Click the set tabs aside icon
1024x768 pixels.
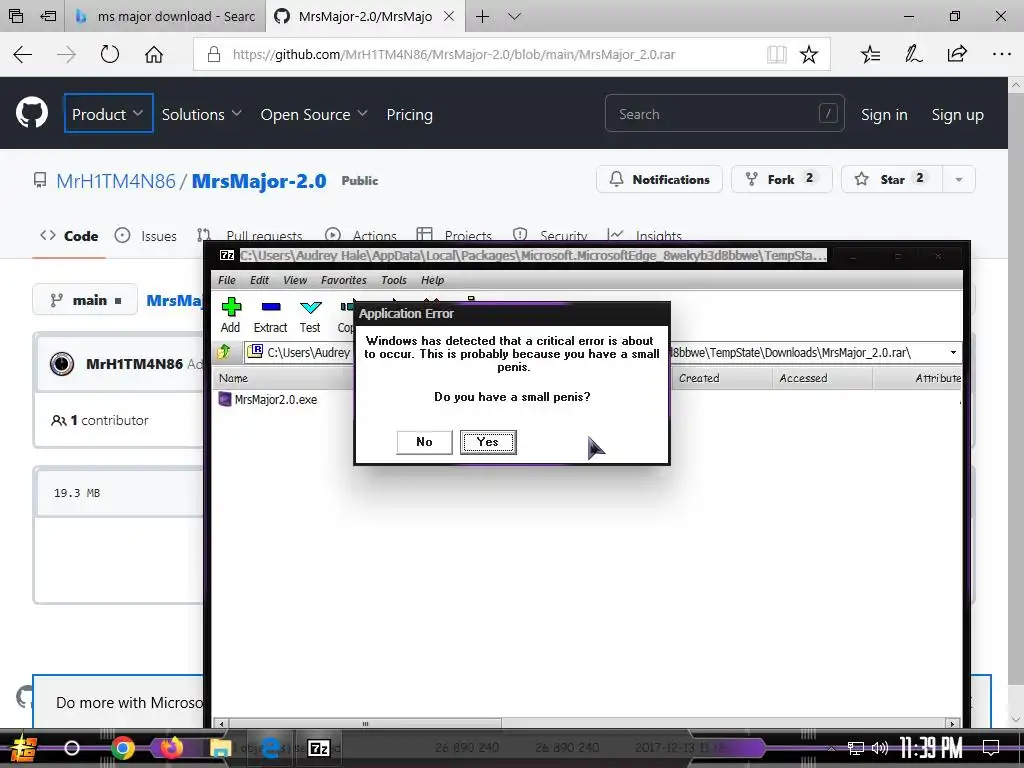coord(48,16)
